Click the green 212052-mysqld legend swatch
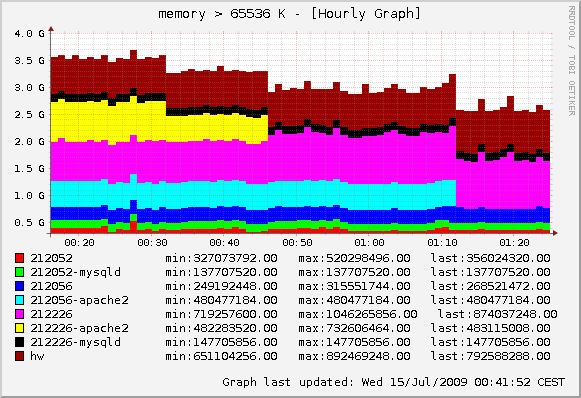 20,272
